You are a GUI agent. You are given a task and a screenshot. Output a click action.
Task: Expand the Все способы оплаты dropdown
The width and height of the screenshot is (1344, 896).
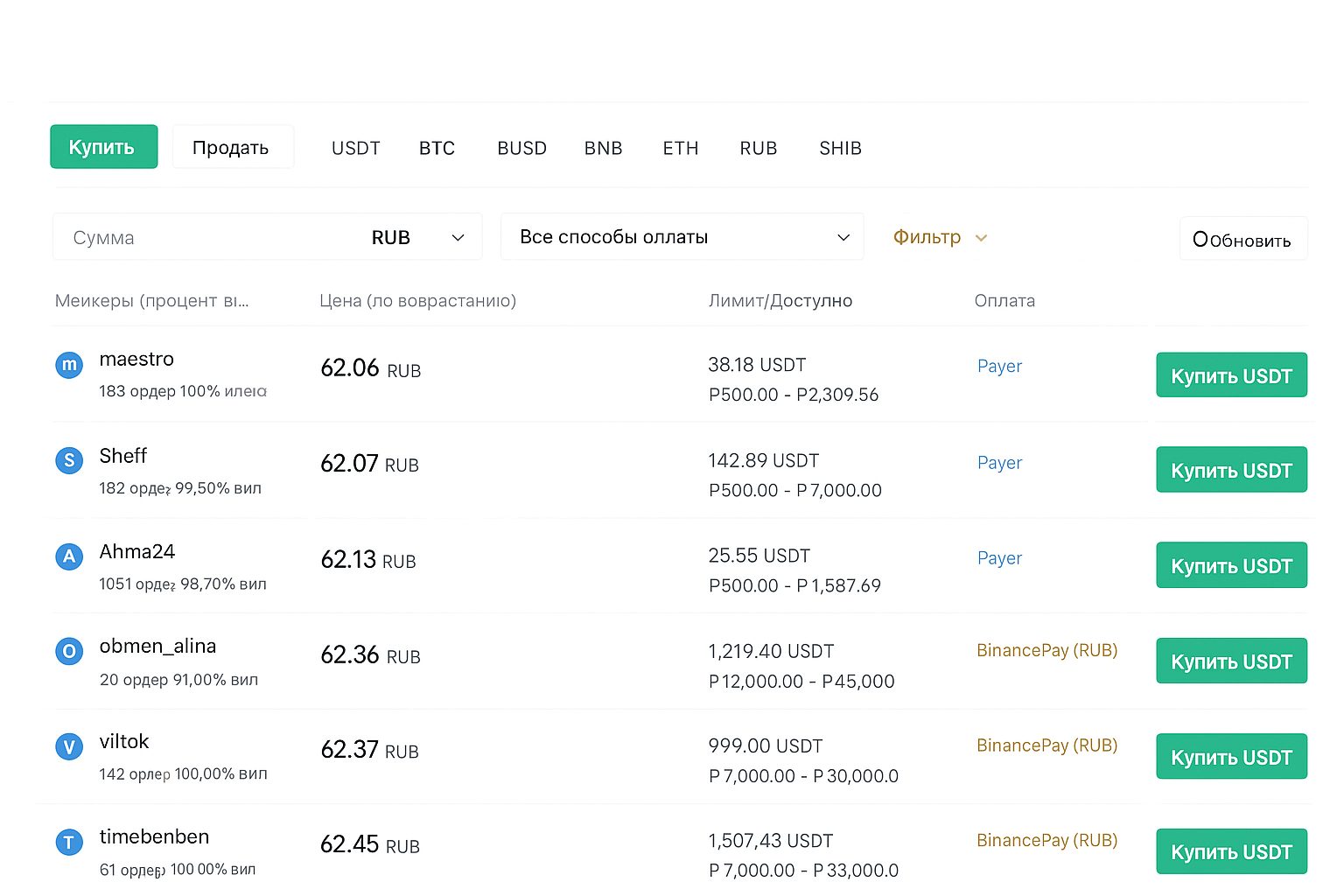682,237
